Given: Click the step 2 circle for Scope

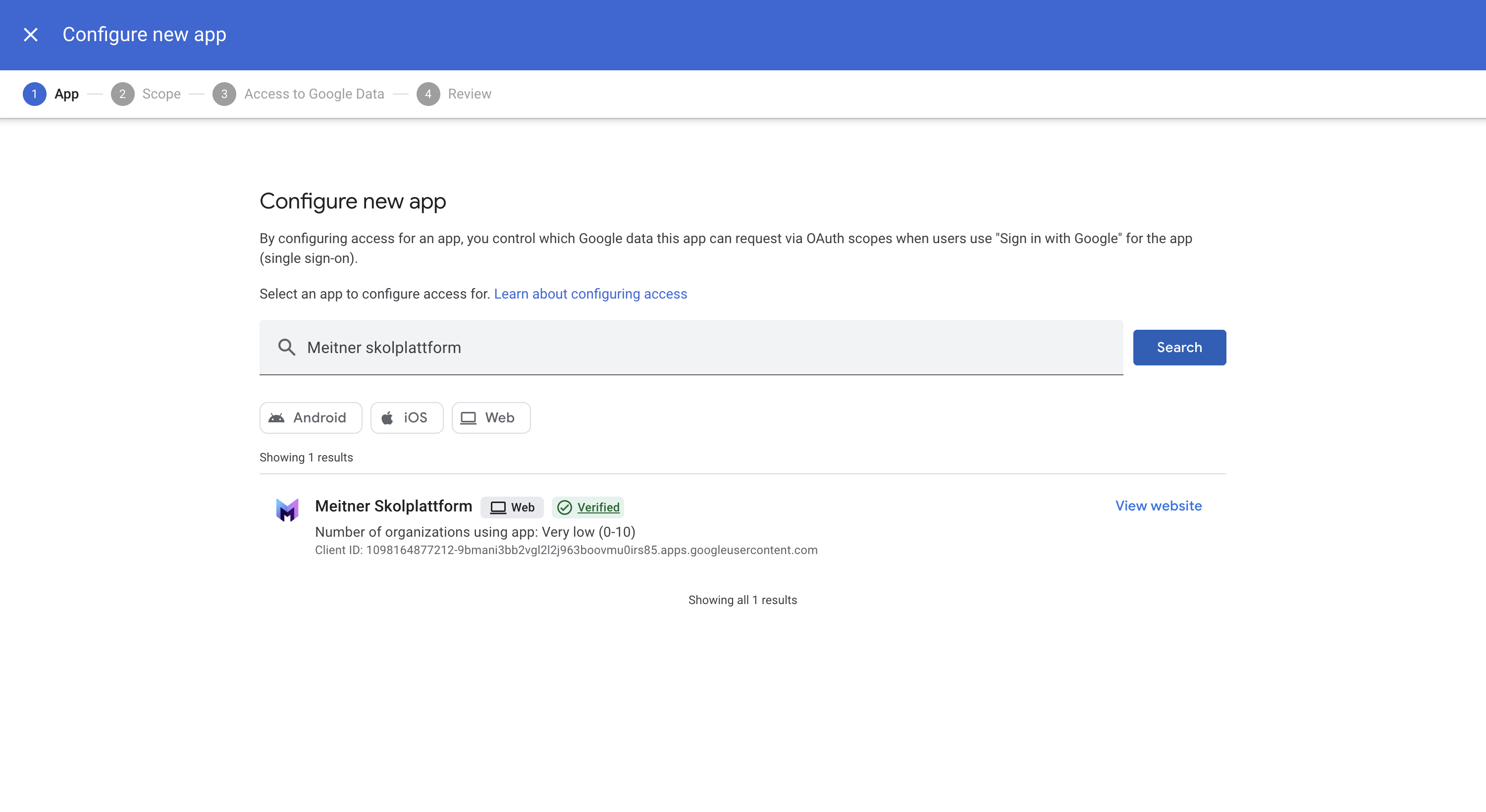Looking at the screenshot, I should click(122, 94).
